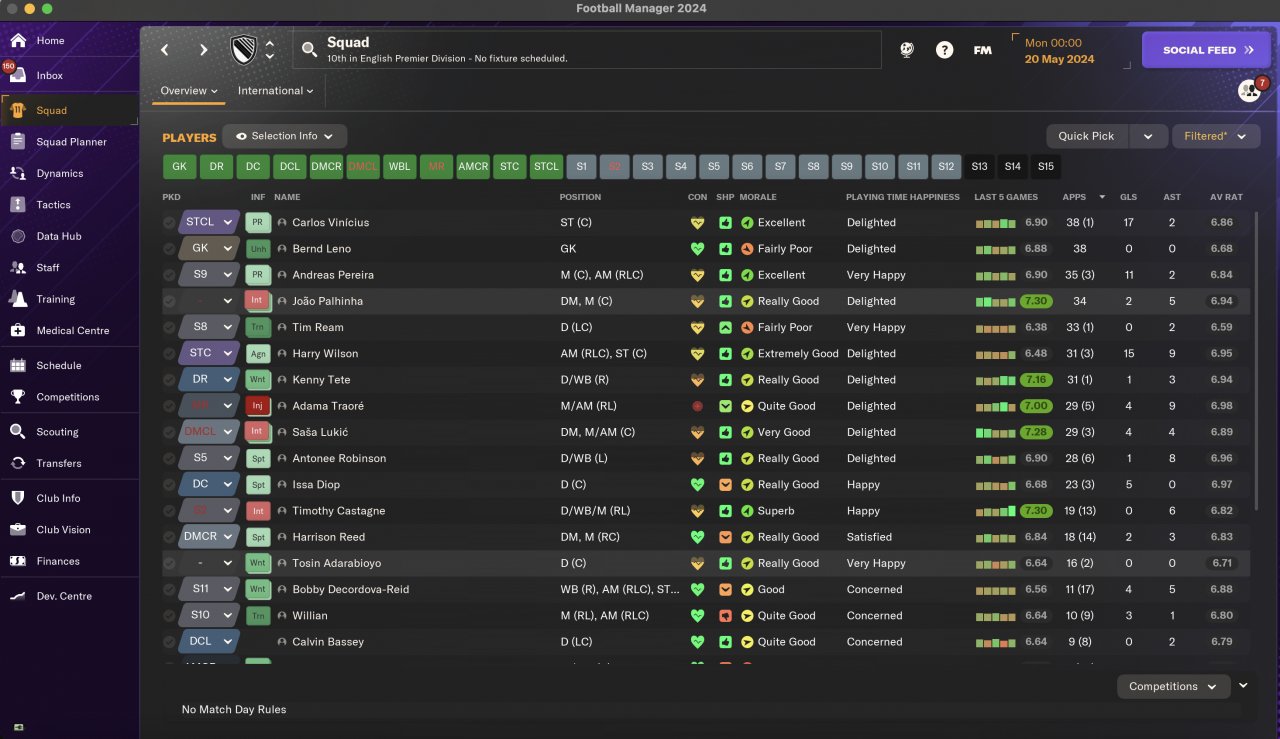Toggle picked tick for Tim Ream
Viewport: 1280px width, 739px height.
pyautogui.click(x=169, y=327)
